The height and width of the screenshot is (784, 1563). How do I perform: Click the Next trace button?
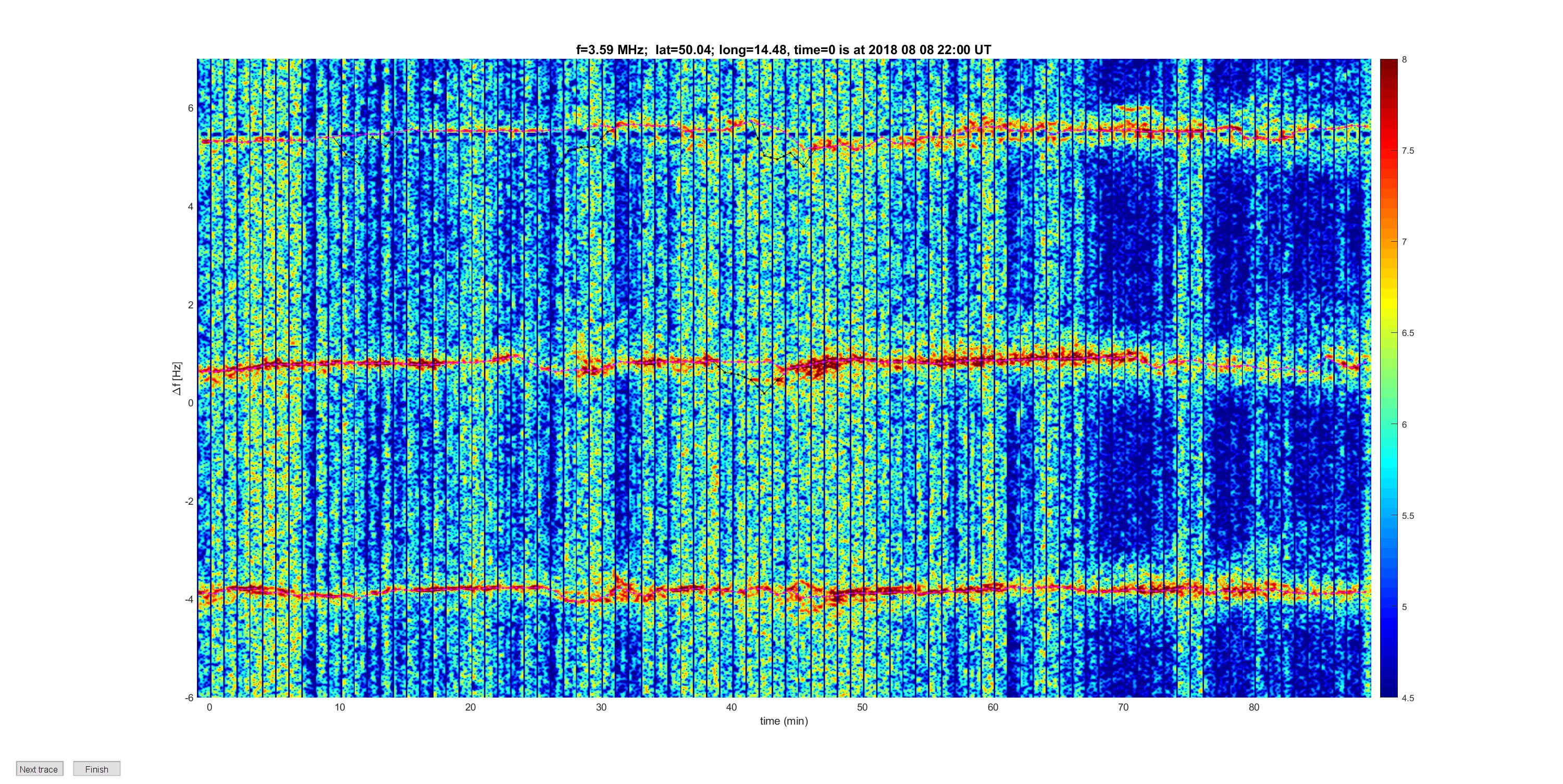(39, 769)
